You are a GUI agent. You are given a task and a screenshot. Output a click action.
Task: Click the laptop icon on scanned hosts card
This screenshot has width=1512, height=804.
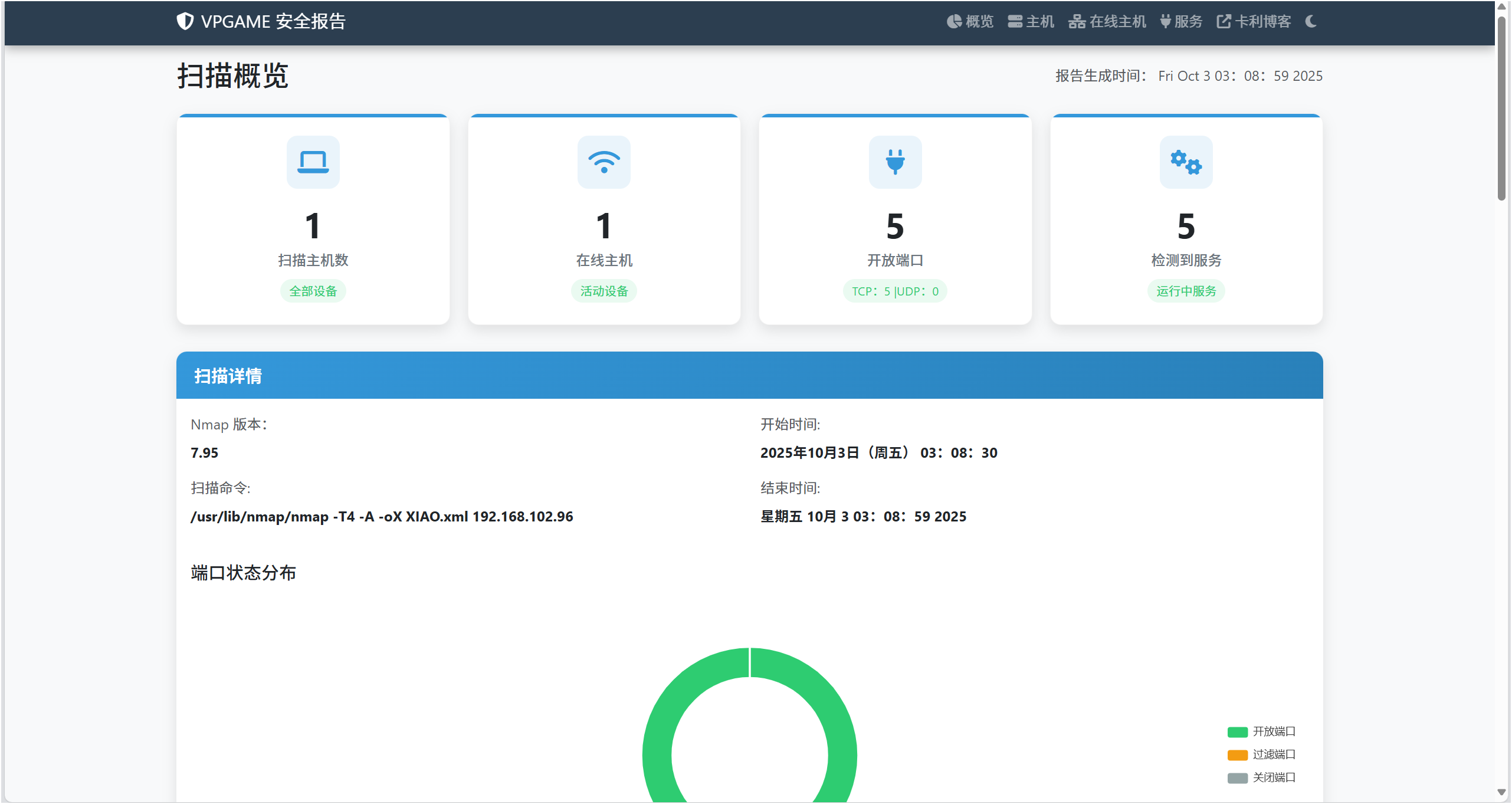pos(313,162)
